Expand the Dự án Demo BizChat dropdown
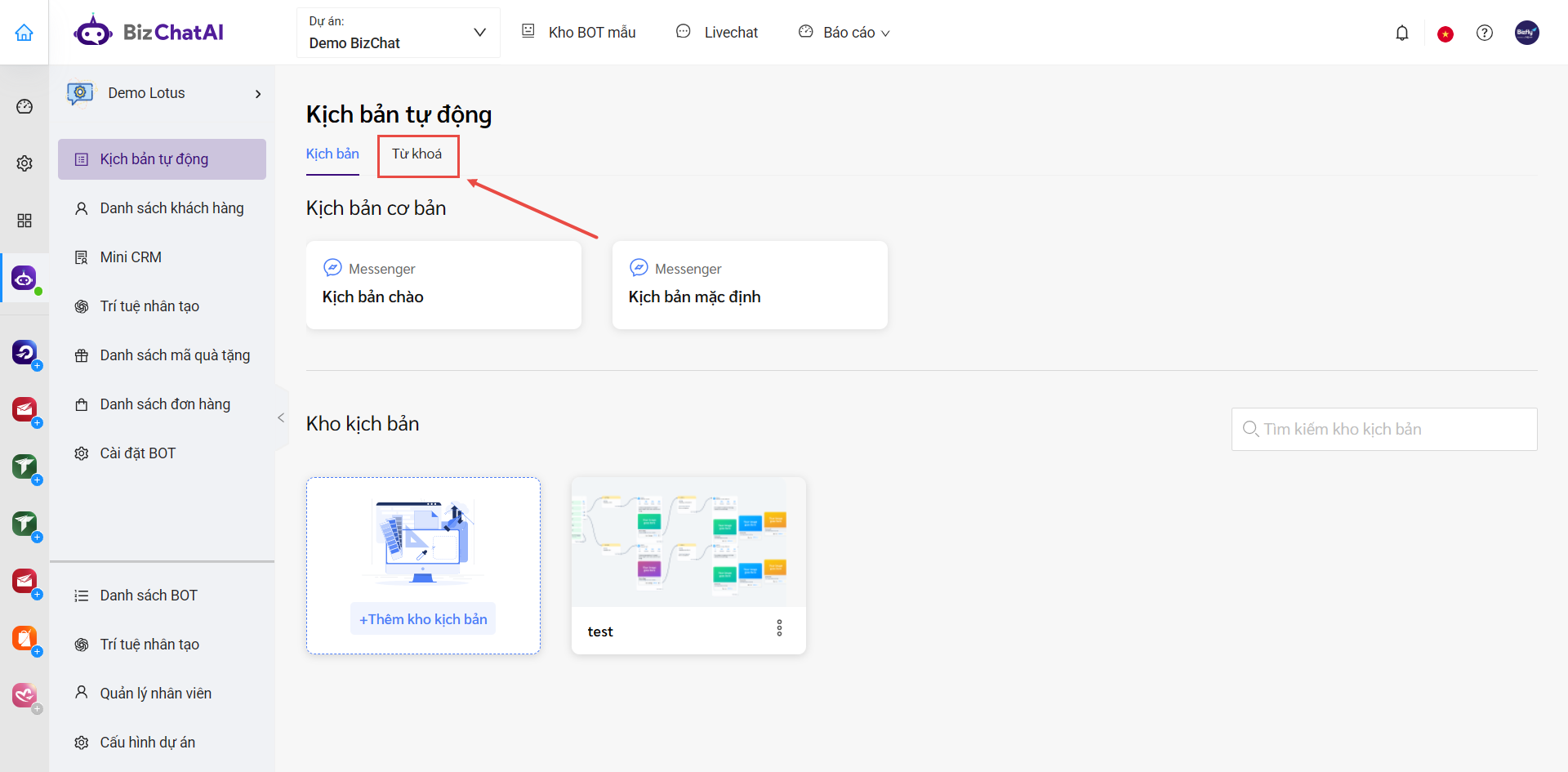Screen dimensions: 1568x772 tap(399, 33)
